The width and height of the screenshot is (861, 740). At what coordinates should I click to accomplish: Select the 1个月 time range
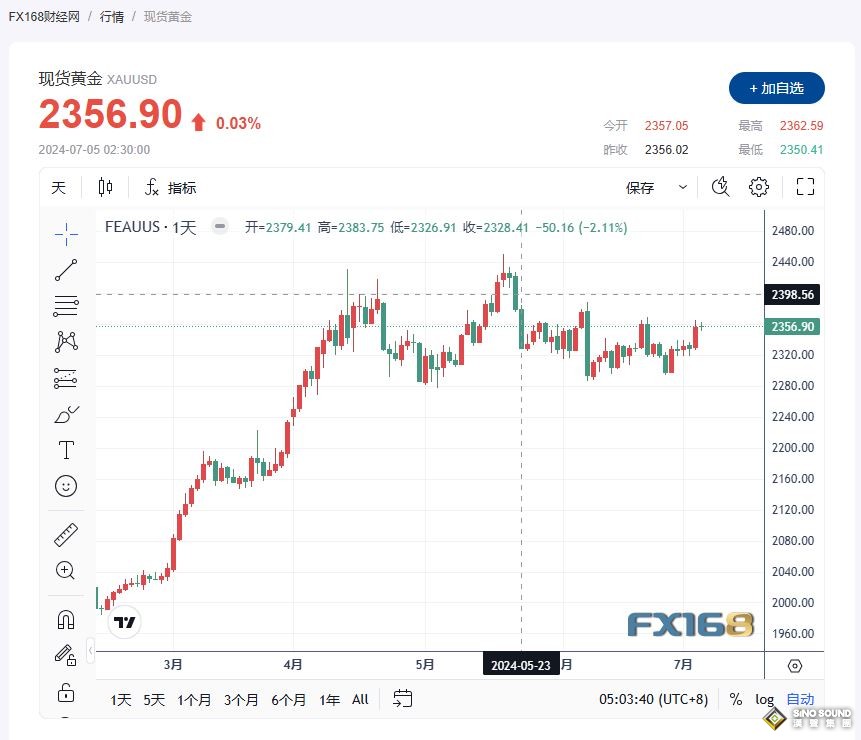point(194,699)
